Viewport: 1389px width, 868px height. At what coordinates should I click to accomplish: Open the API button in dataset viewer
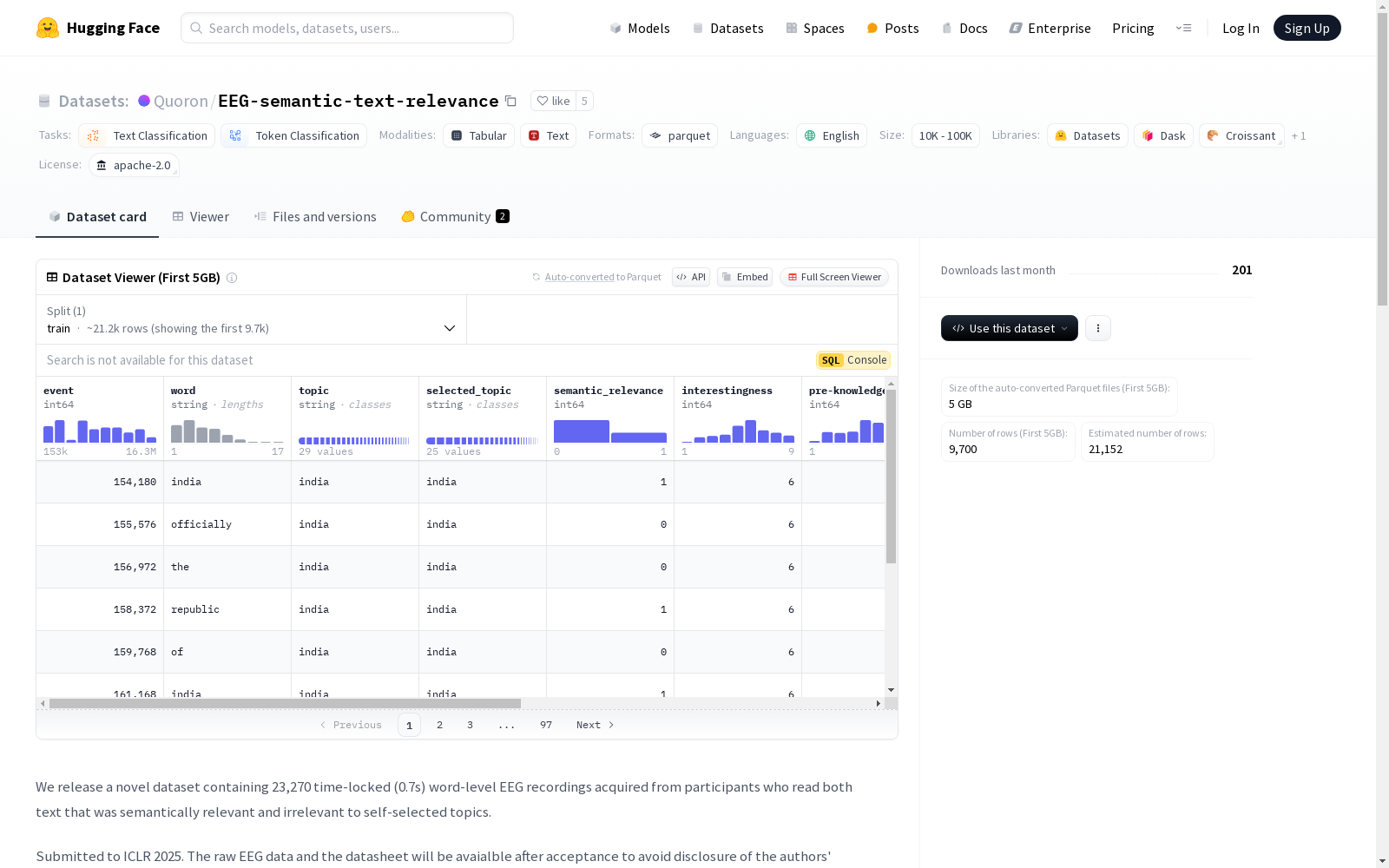point(691,277)
